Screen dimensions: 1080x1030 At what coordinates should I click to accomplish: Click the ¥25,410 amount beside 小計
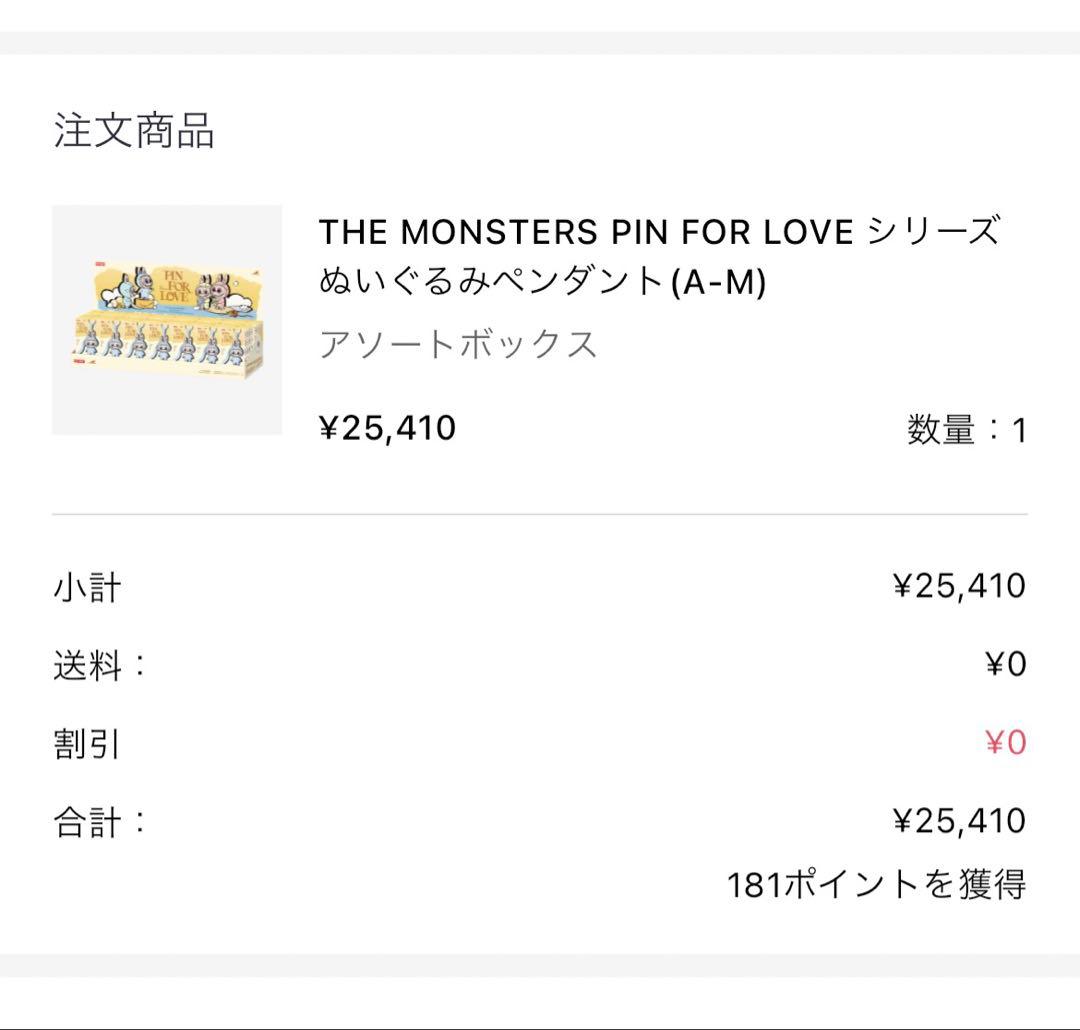click(959, 586)
